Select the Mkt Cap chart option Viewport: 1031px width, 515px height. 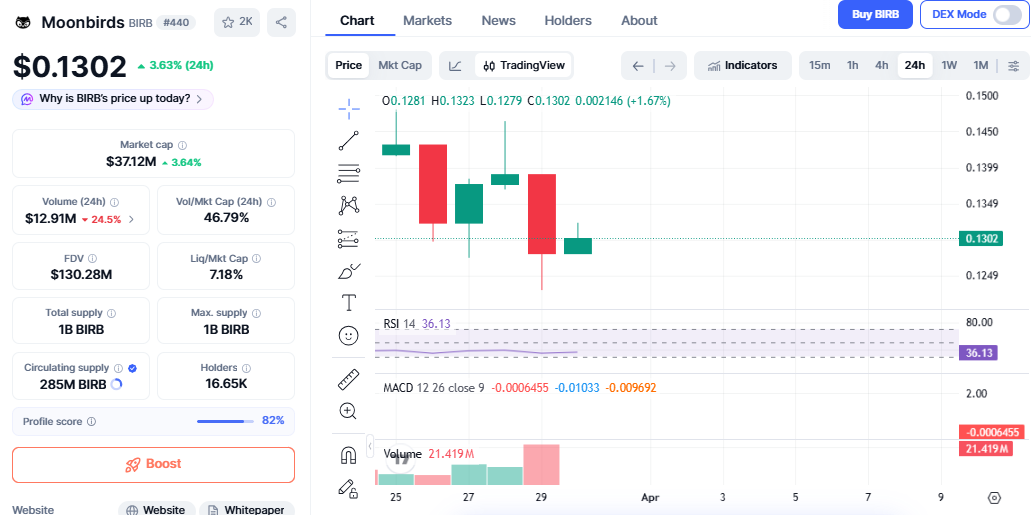(x=400, y=65)
